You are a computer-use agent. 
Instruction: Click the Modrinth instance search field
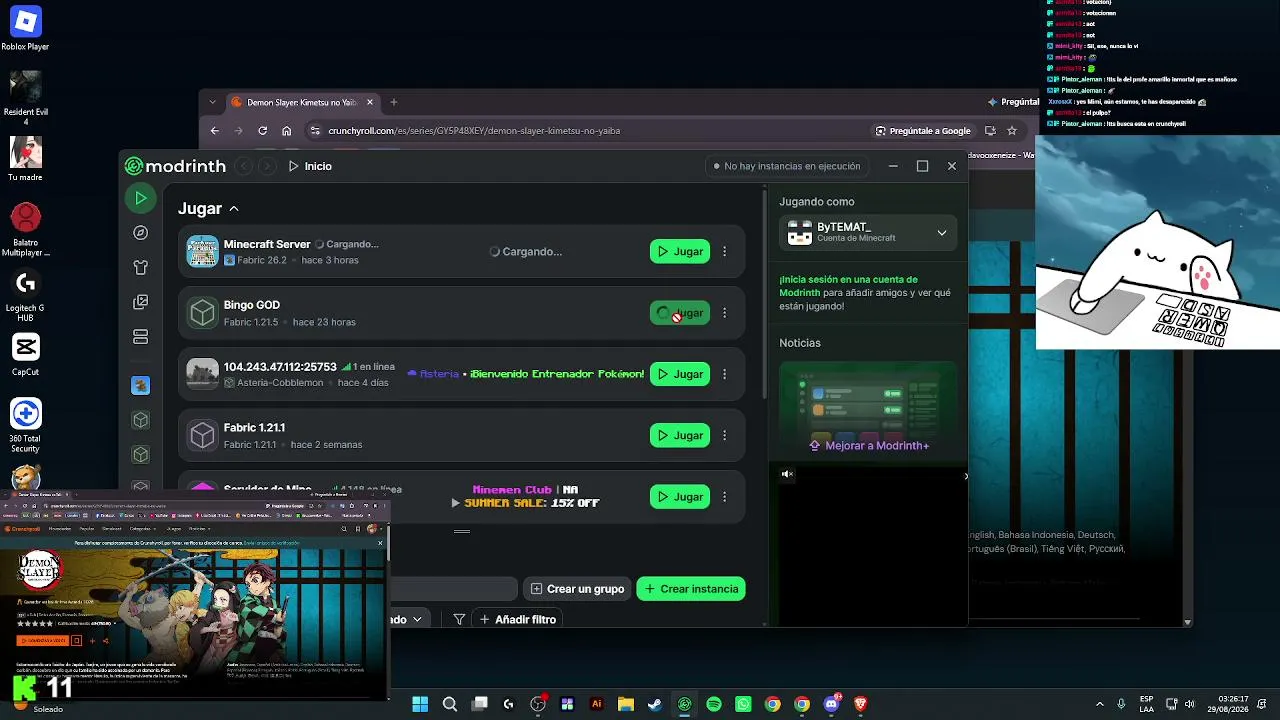point(454,589)
